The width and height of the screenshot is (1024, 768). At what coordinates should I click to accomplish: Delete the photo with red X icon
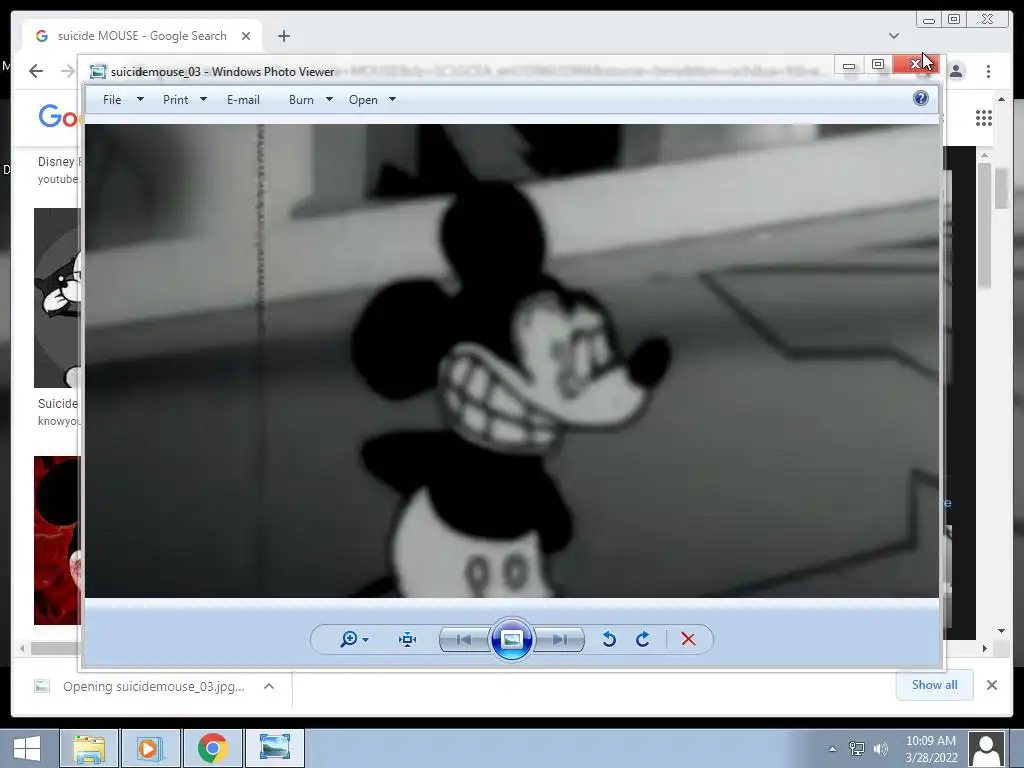click(x=688, y=639)
